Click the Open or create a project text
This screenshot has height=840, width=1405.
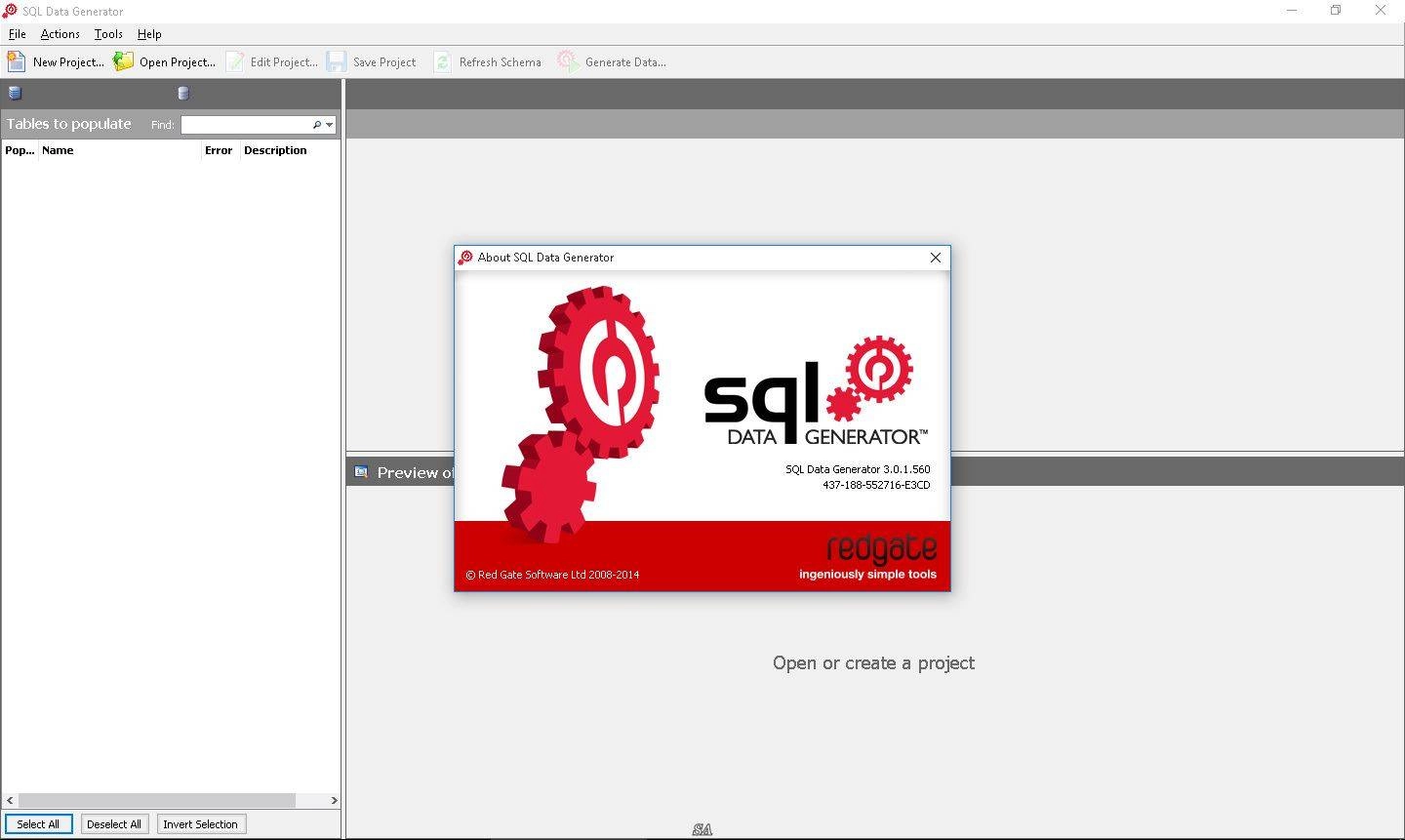coord(873,663)
